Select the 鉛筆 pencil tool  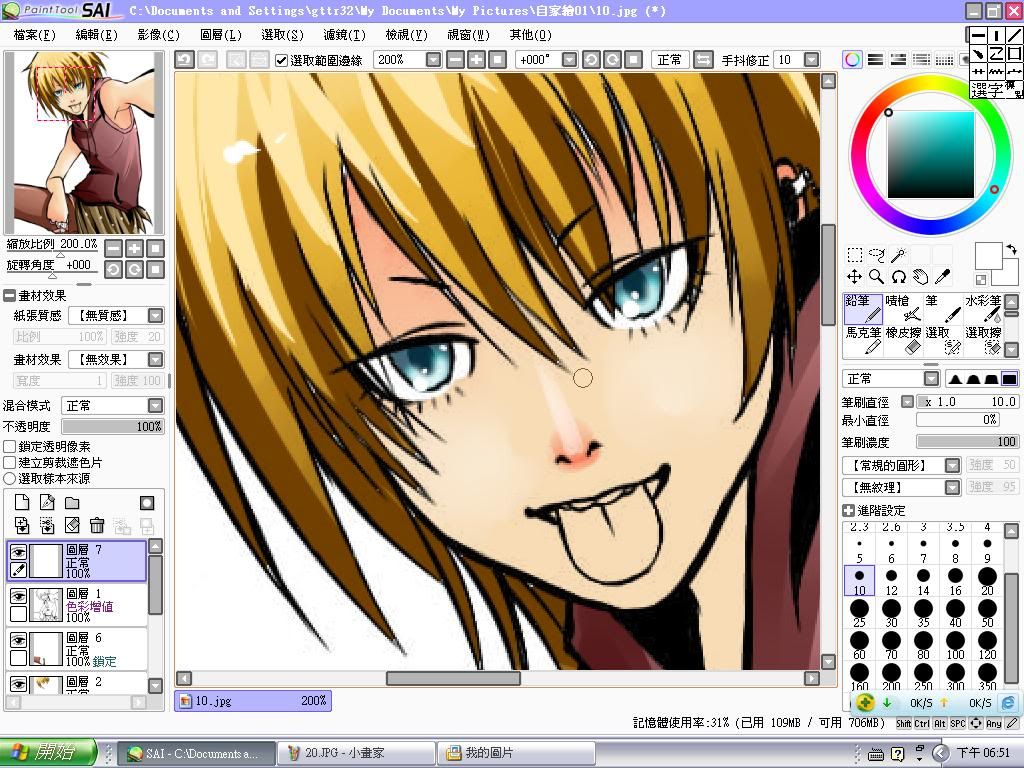863,308
